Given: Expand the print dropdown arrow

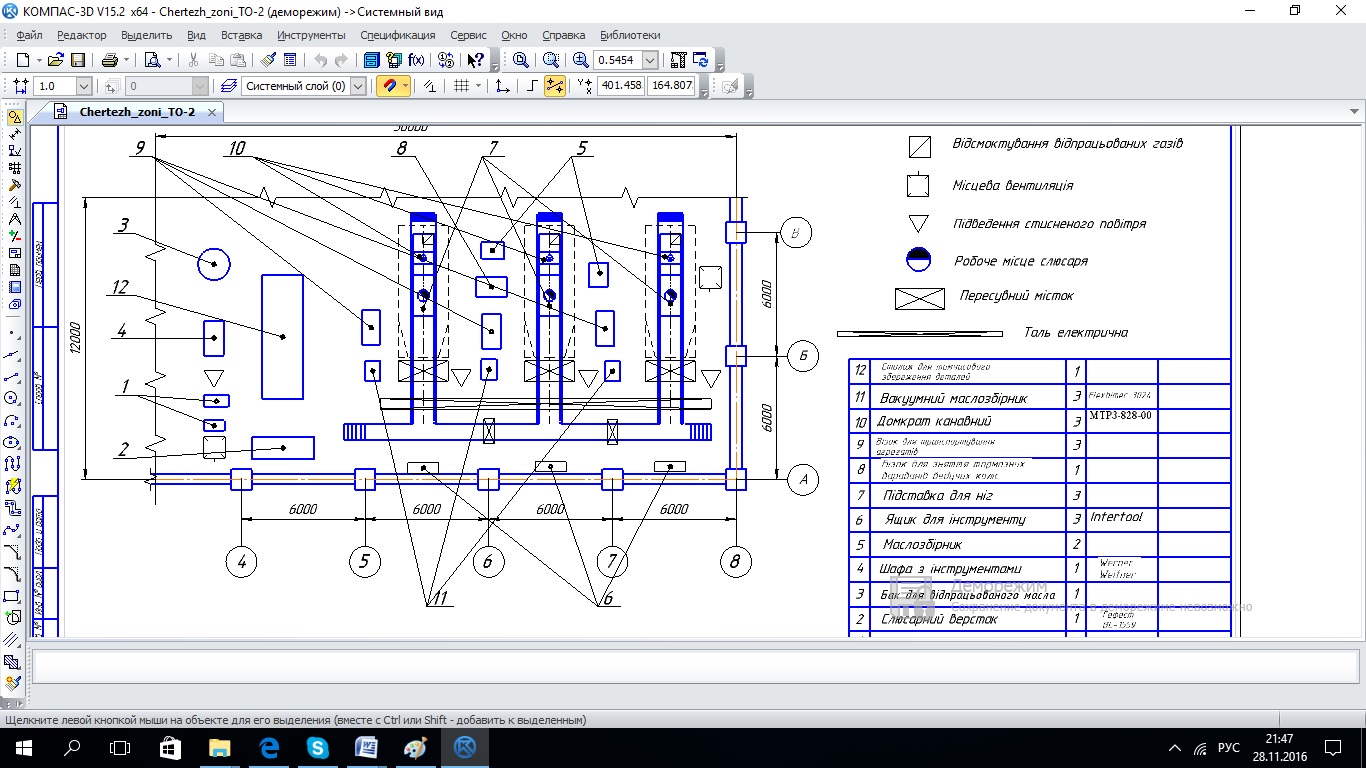Looking at the screenshot, I should tap(127, 60).
